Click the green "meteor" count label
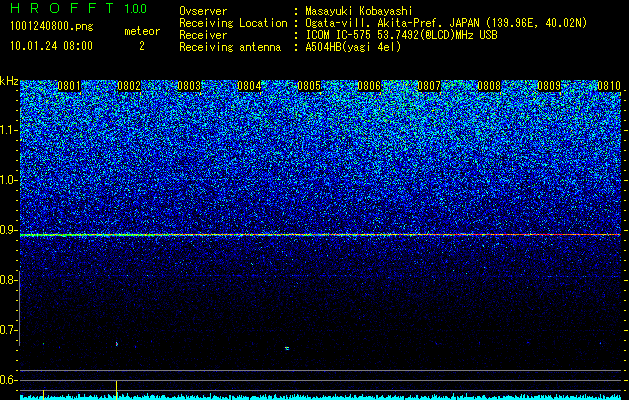The width and height of the screenshot is (629, 400). [x=142, y=31]
